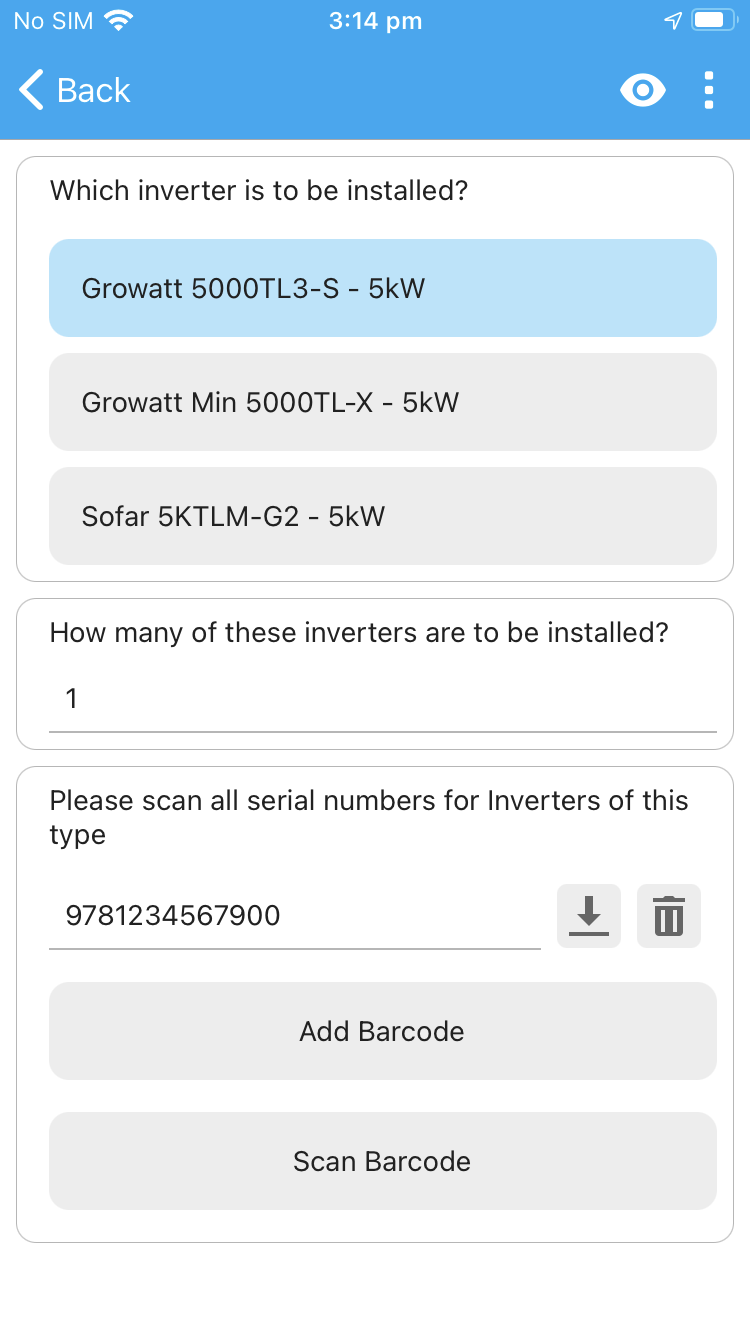Tap the 'How many of these inverters' question label
The height and width of the screenshot is (1334, 750).
pos(359,632)
